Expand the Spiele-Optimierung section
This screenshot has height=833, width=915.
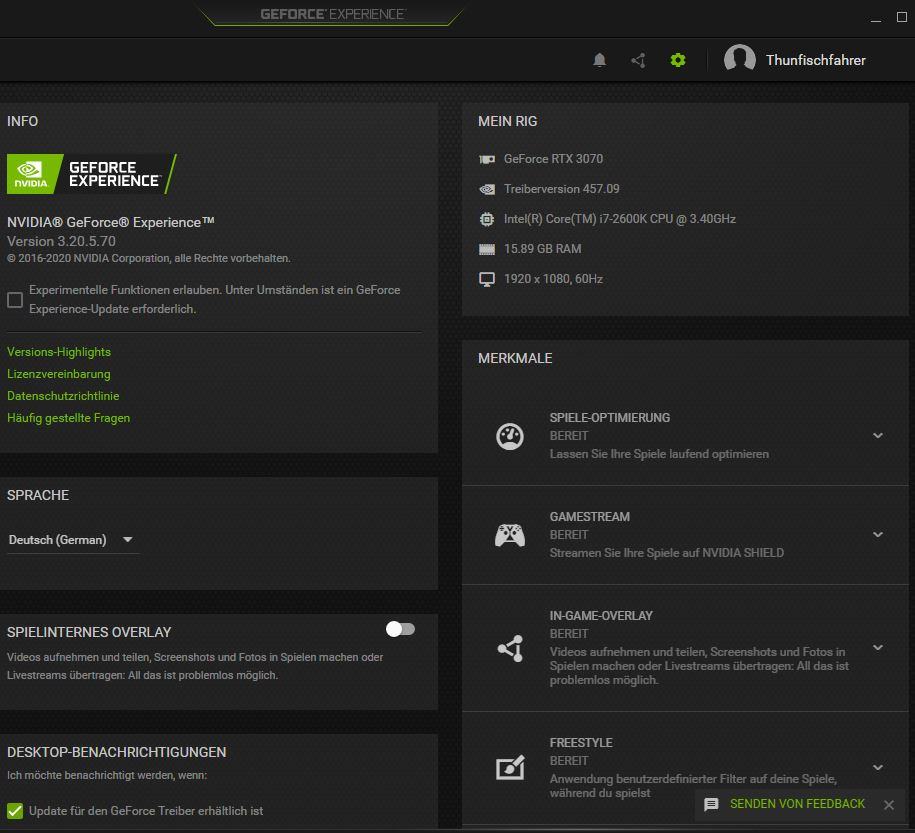(878, 435)
